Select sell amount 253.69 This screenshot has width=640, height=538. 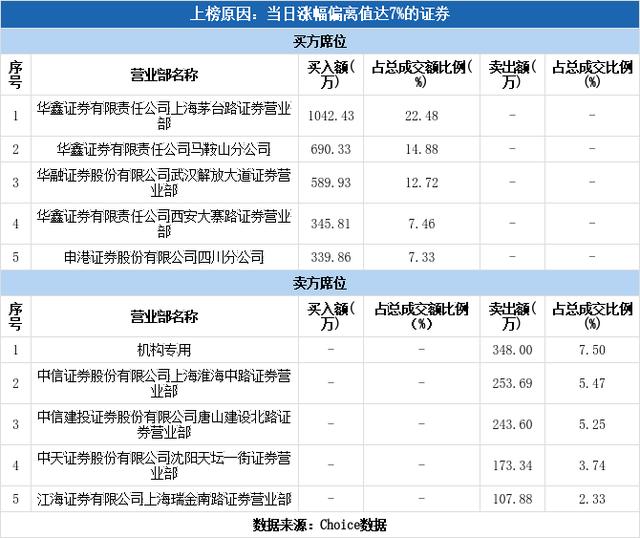[x=512, y=383]
